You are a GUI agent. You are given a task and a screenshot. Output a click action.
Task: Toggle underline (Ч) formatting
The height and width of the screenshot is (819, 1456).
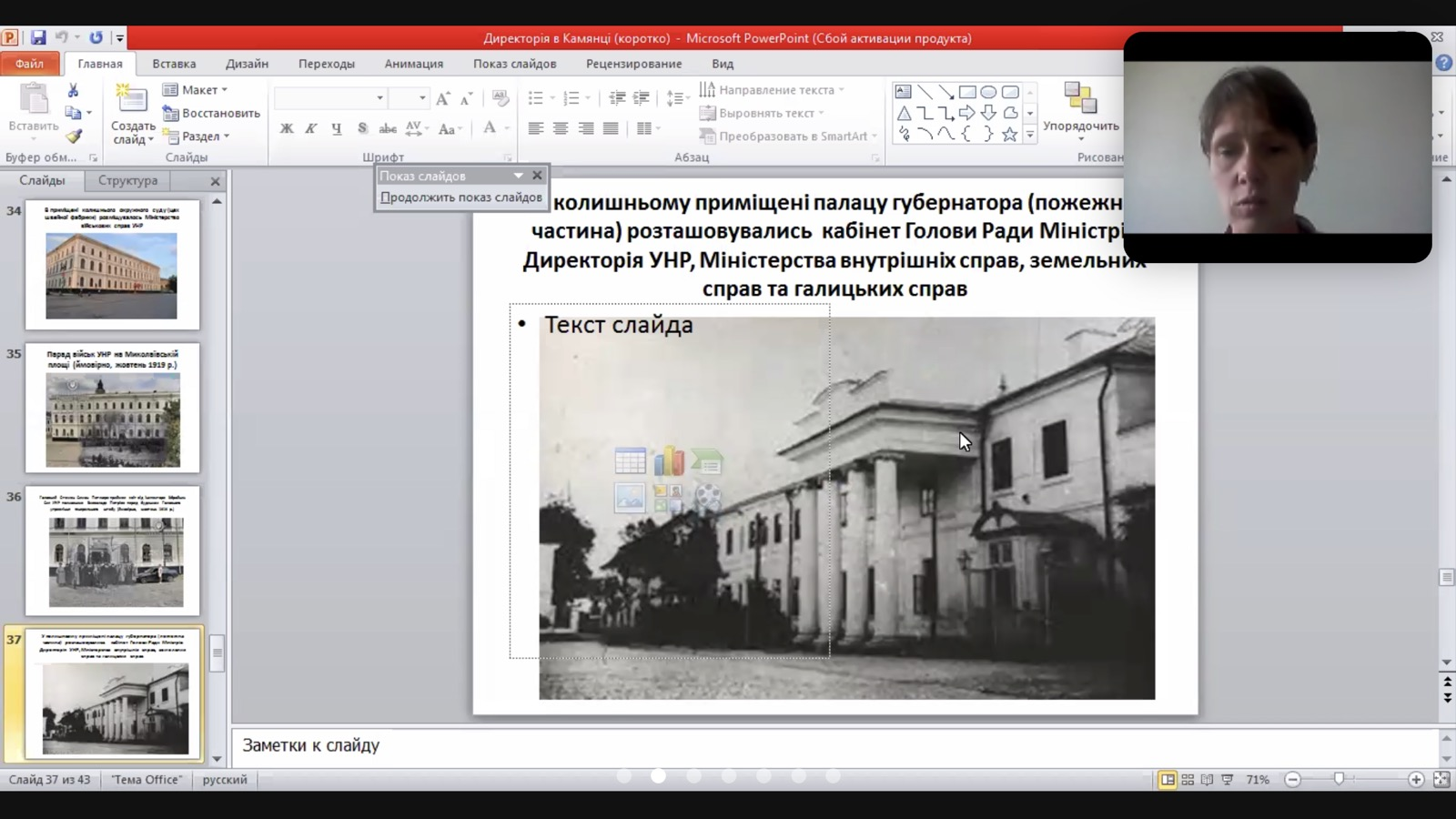point(337,128)
